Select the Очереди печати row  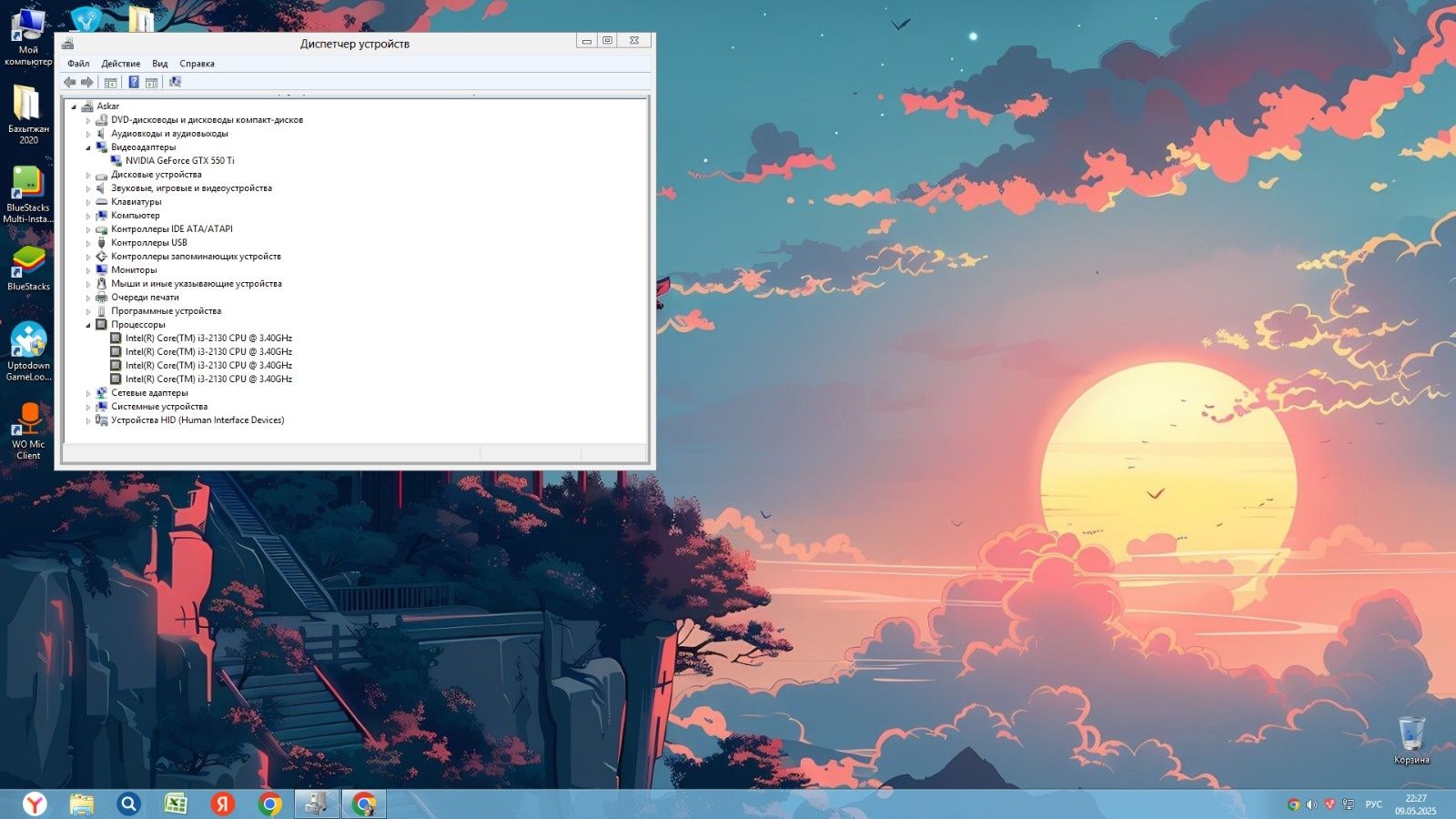tap(145, 298)
